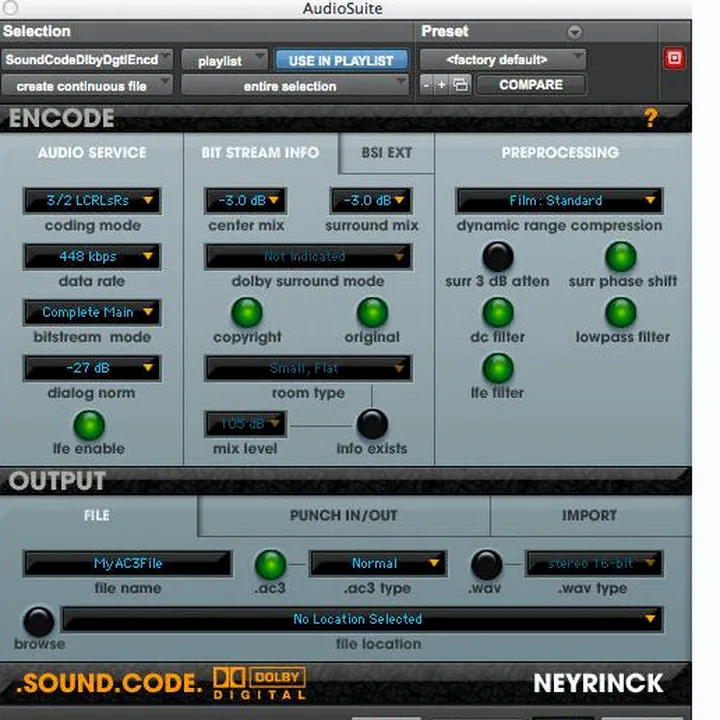Disable the lfe filter
This screenshot has width=720, height=720.
[x=498, y=368]
